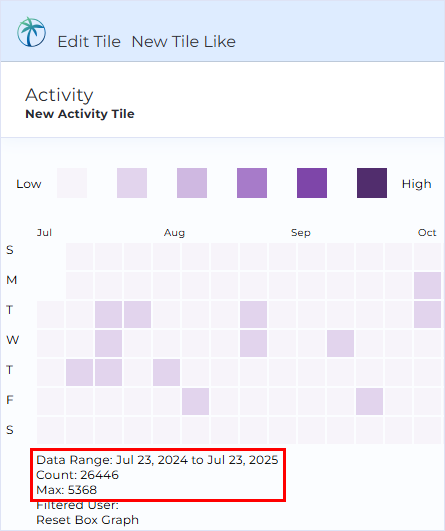
Task: Click Reset Box Graph
Action: coord(87,519)
